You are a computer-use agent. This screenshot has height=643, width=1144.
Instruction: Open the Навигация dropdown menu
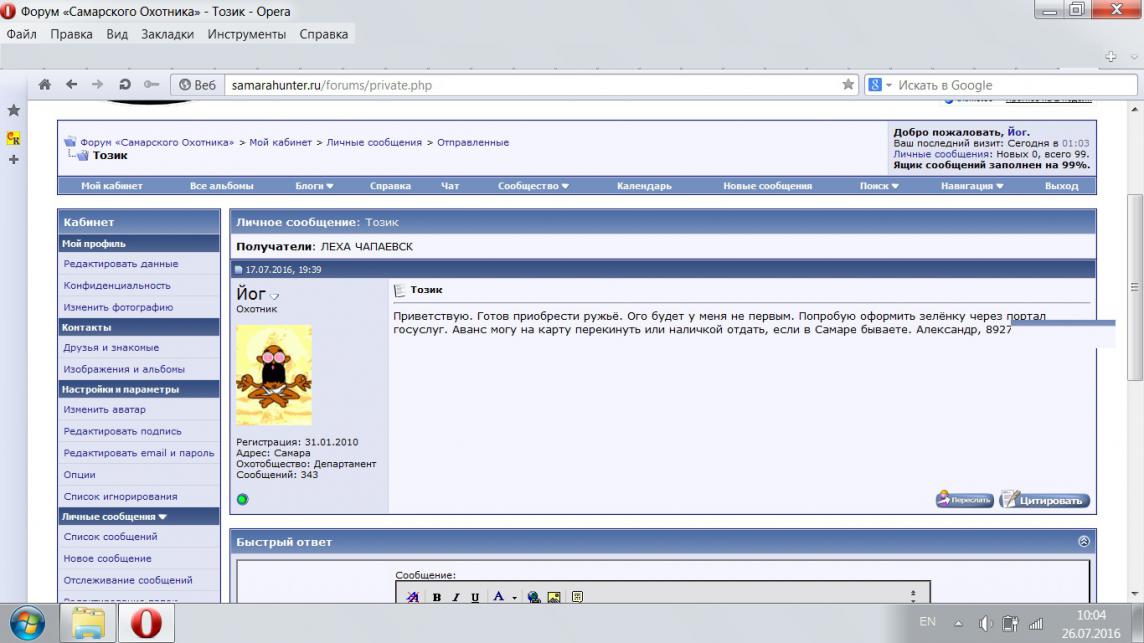coord(971,186)
